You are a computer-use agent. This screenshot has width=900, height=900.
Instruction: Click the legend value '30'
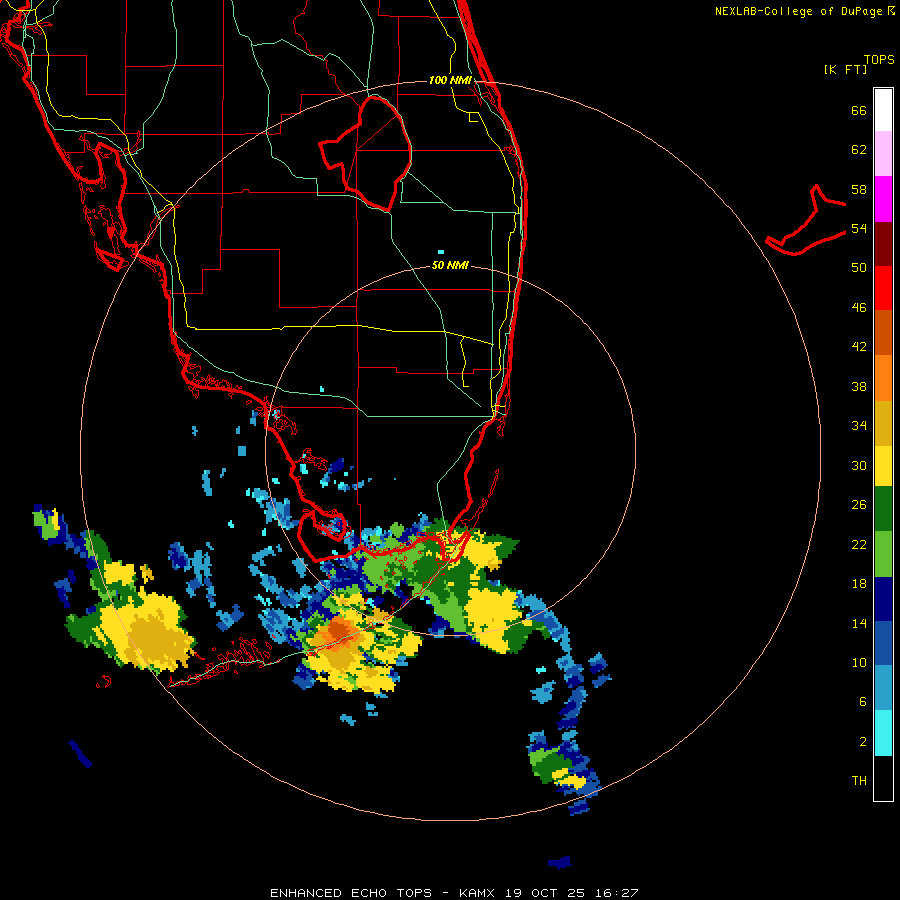tap(859, 465)
